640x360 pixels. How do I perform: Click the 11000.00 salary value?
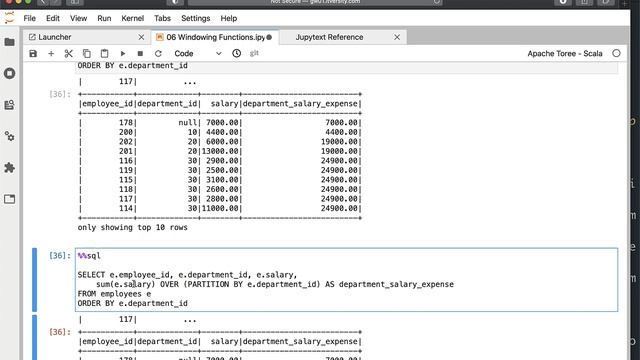[x=220, y=208]
